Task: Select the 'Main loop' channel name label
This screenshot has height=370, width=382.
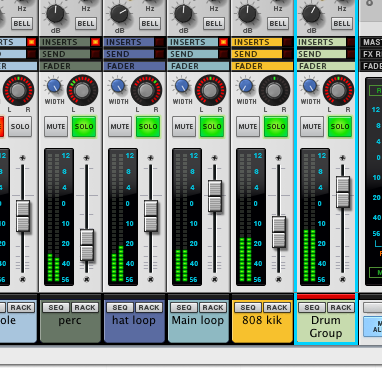Action: point(198,321)
